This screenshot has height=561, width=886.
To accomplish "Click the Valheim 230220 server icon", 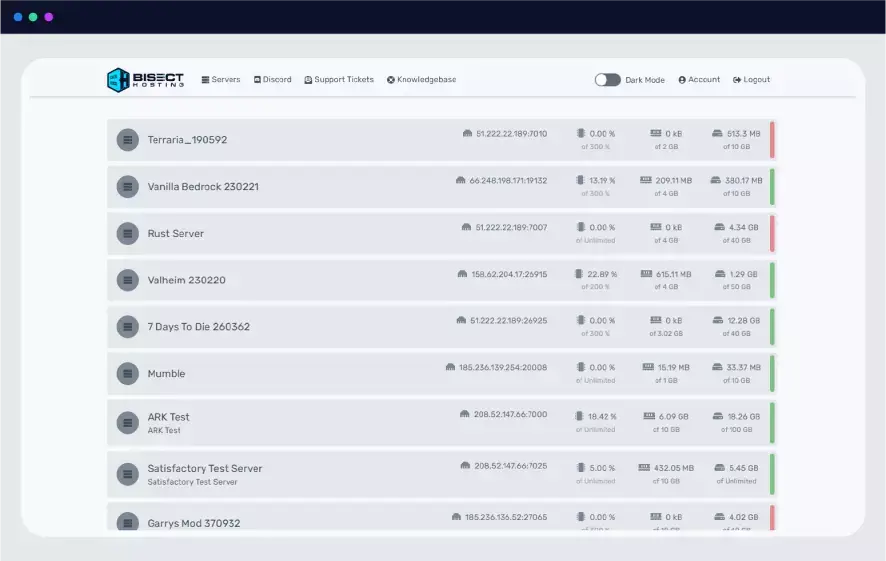I will coord(128,280).
